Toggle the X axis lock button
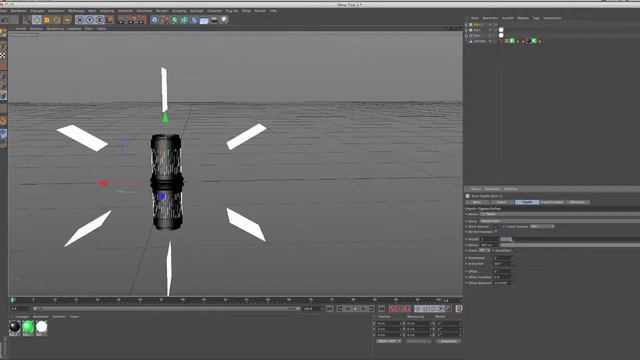 80,20
